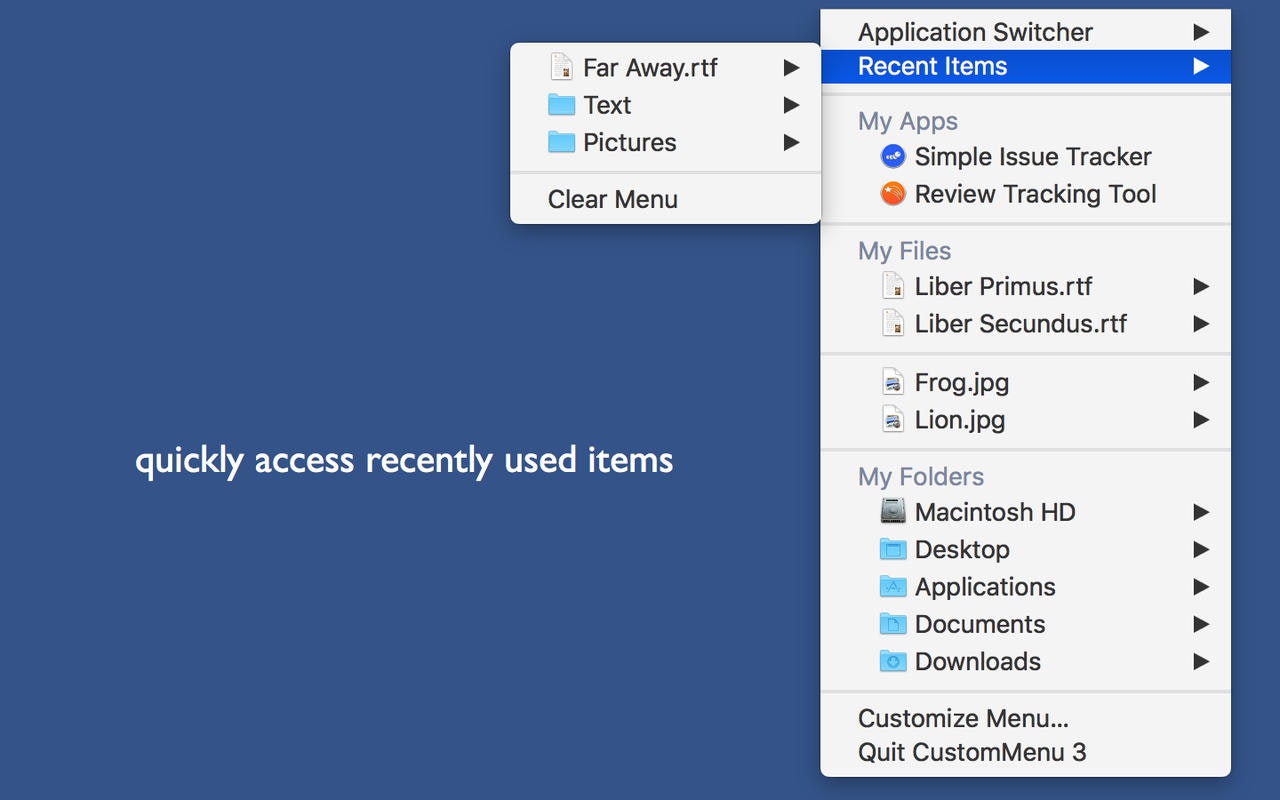This screenshot has width=1280, height=800.
Task: Open the Liber Primus.rtf file label
Action: (x=1003, y=286)
